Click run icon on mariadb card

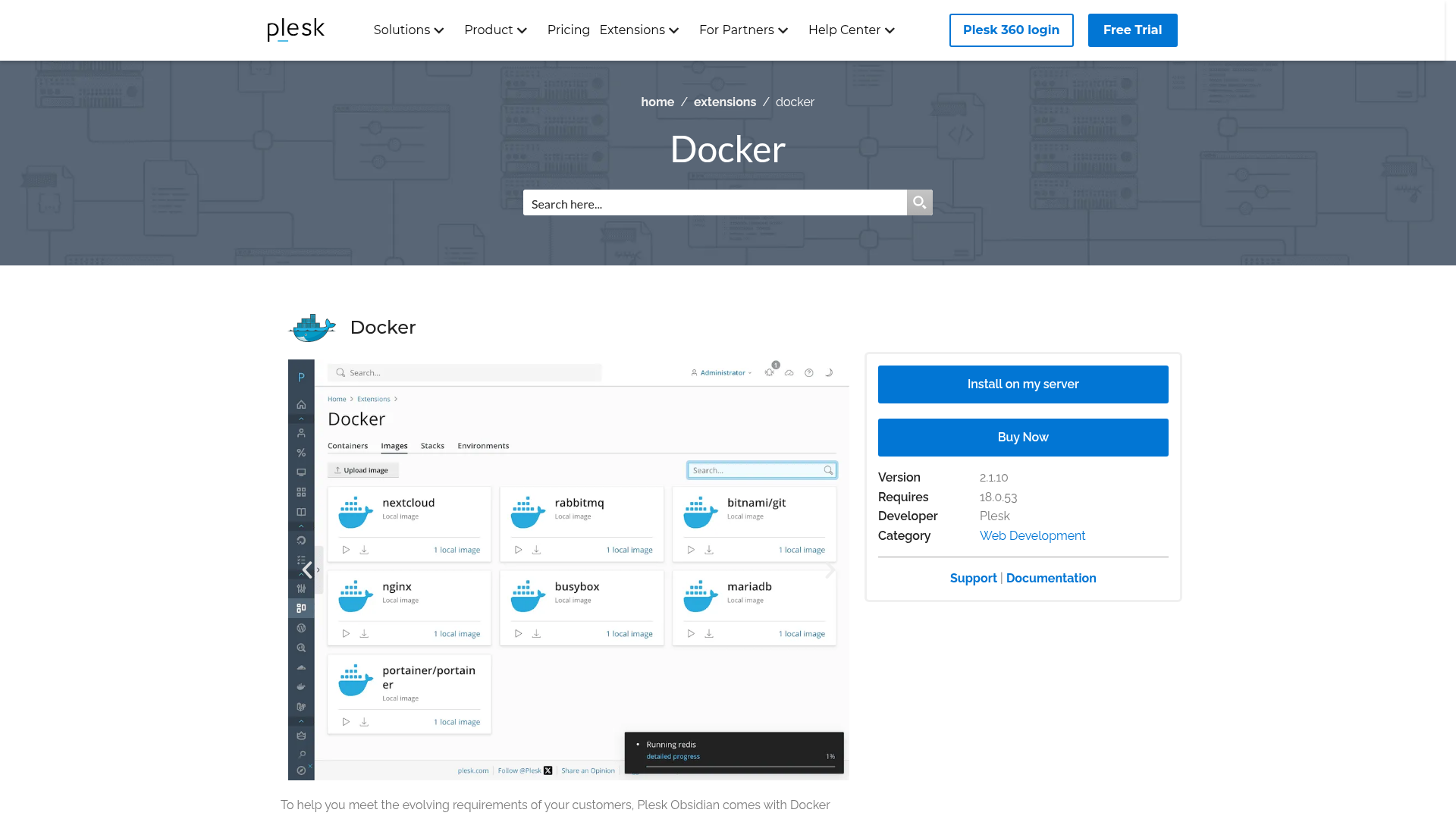pyautogui.click(x=690, y=633)
